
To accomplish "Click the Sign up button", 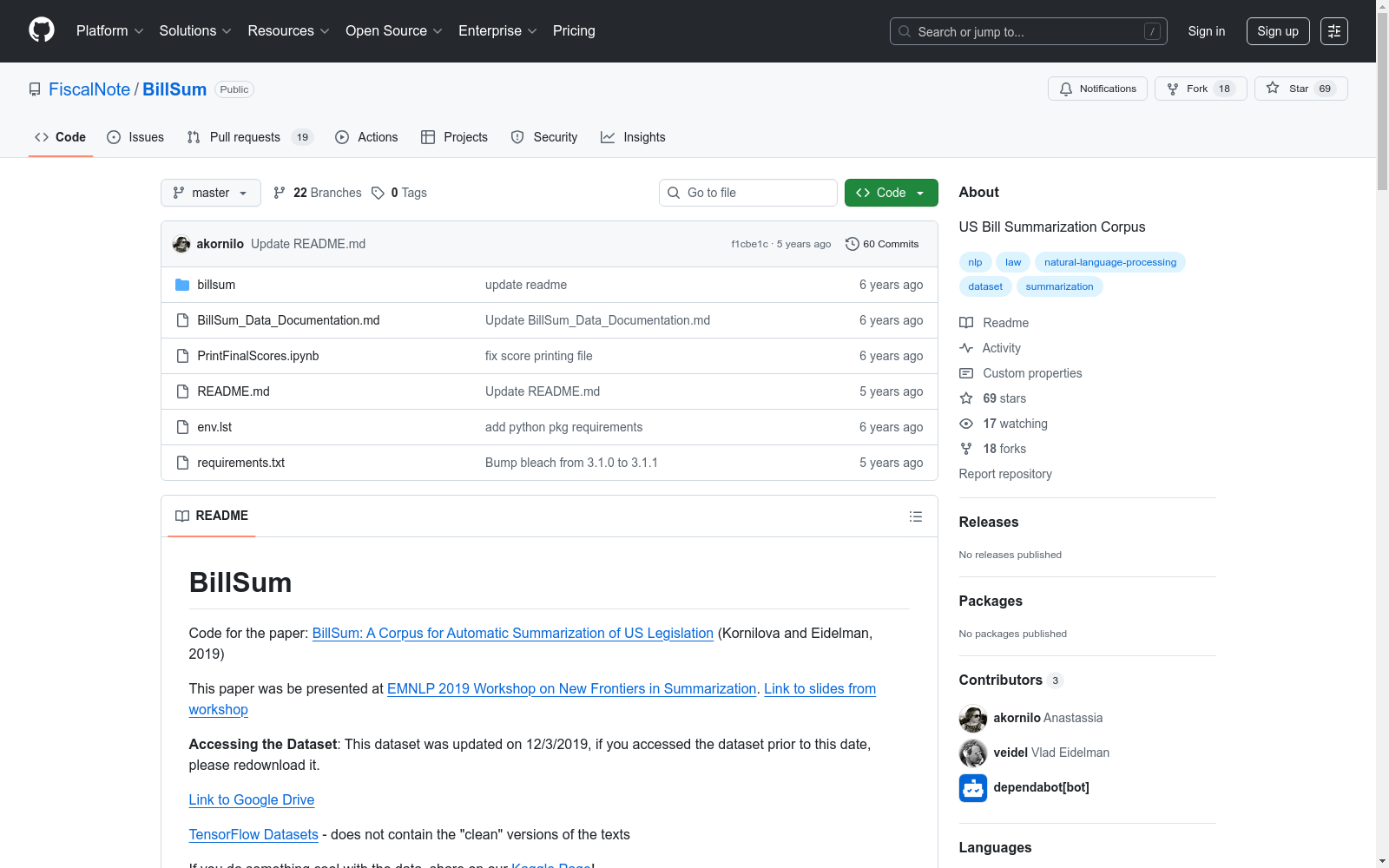I will pyautogui.click(x=1278, y=31).
